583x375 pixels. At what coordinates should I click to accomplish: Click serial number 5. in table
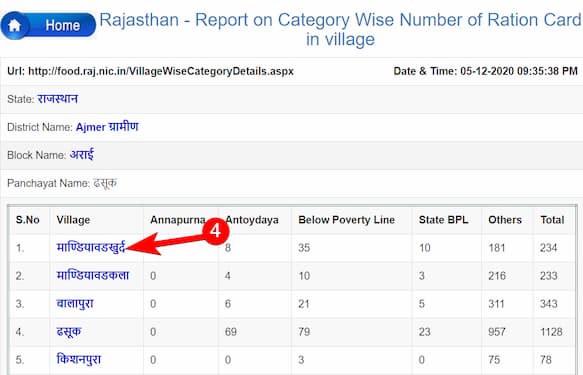pos(20,360)
